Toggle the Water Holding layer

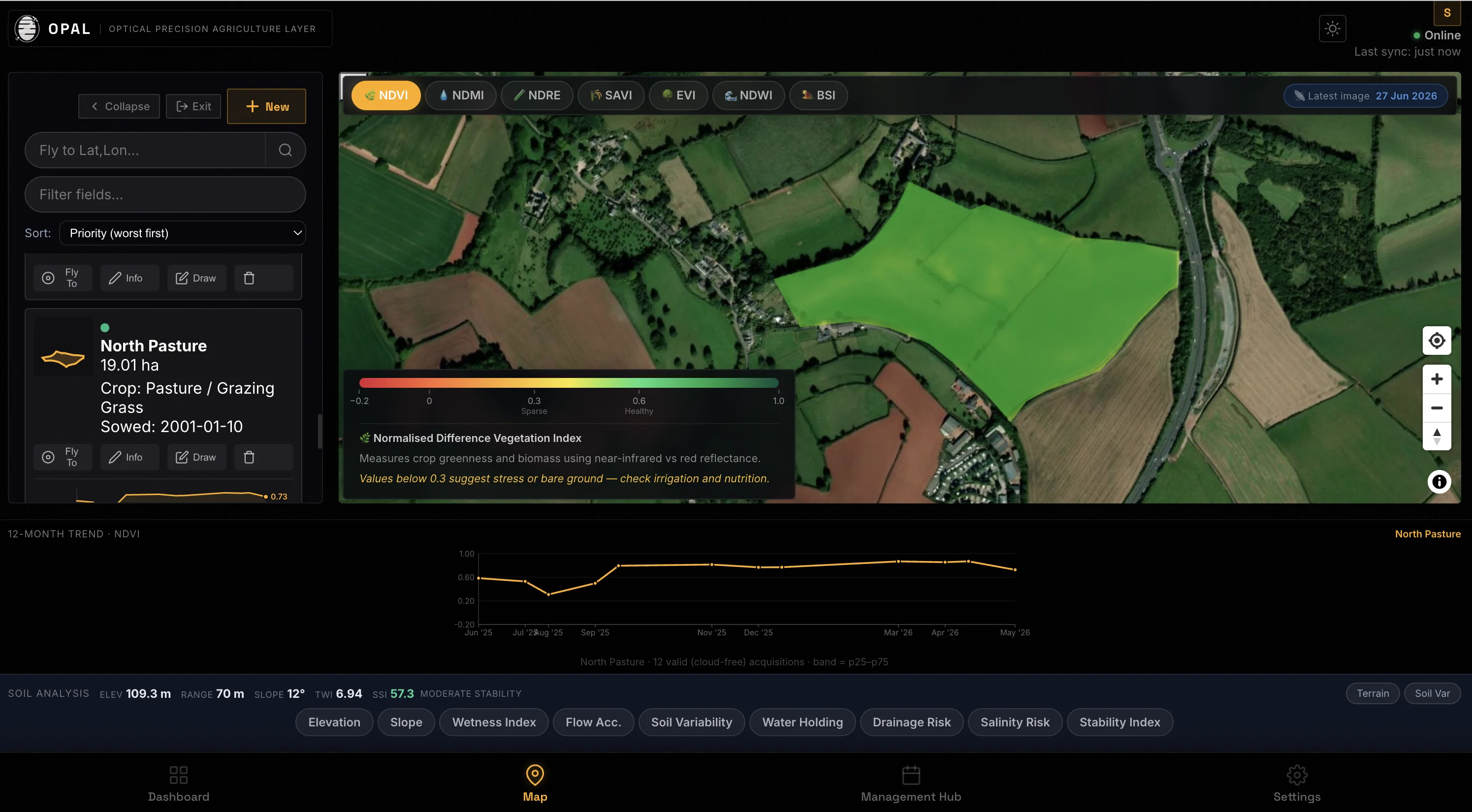[802, 722]
